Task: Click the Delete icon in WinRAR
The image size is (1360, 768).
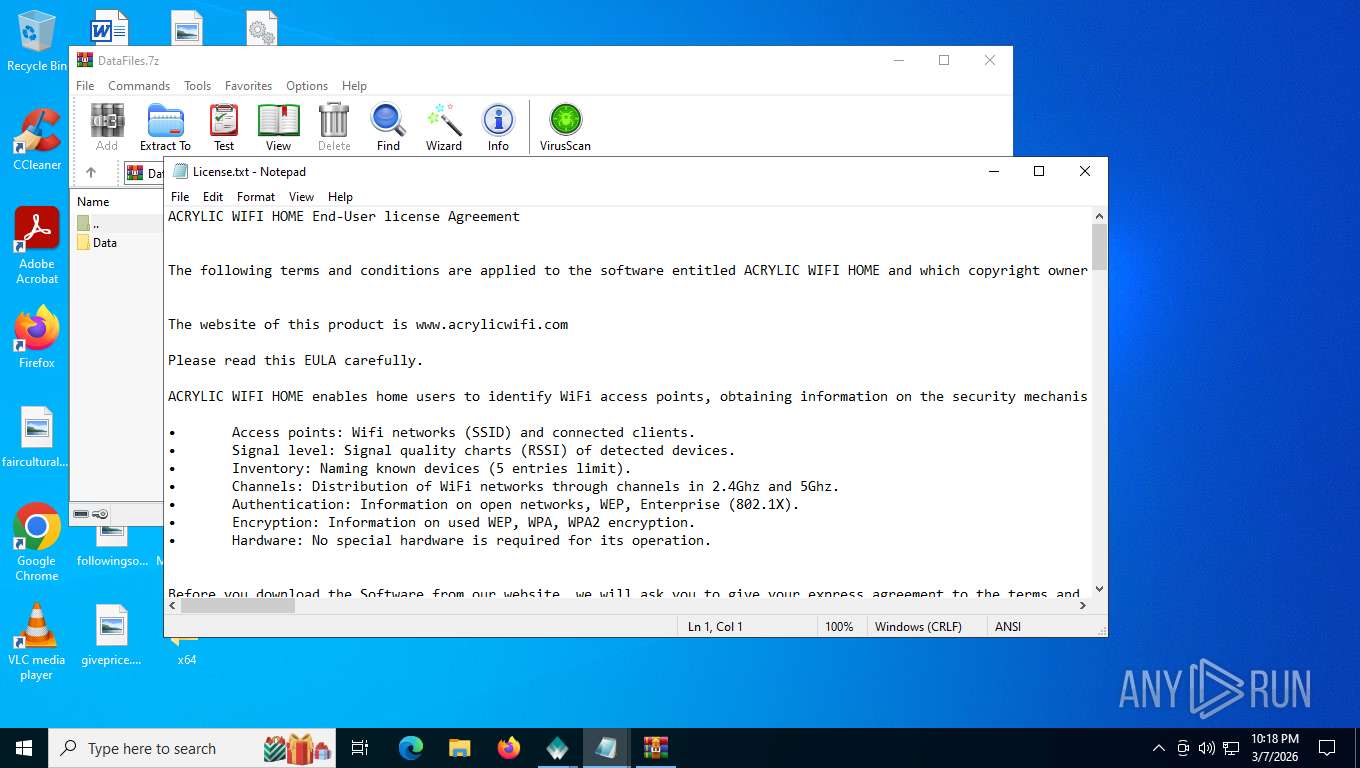Action: (334, 127)
